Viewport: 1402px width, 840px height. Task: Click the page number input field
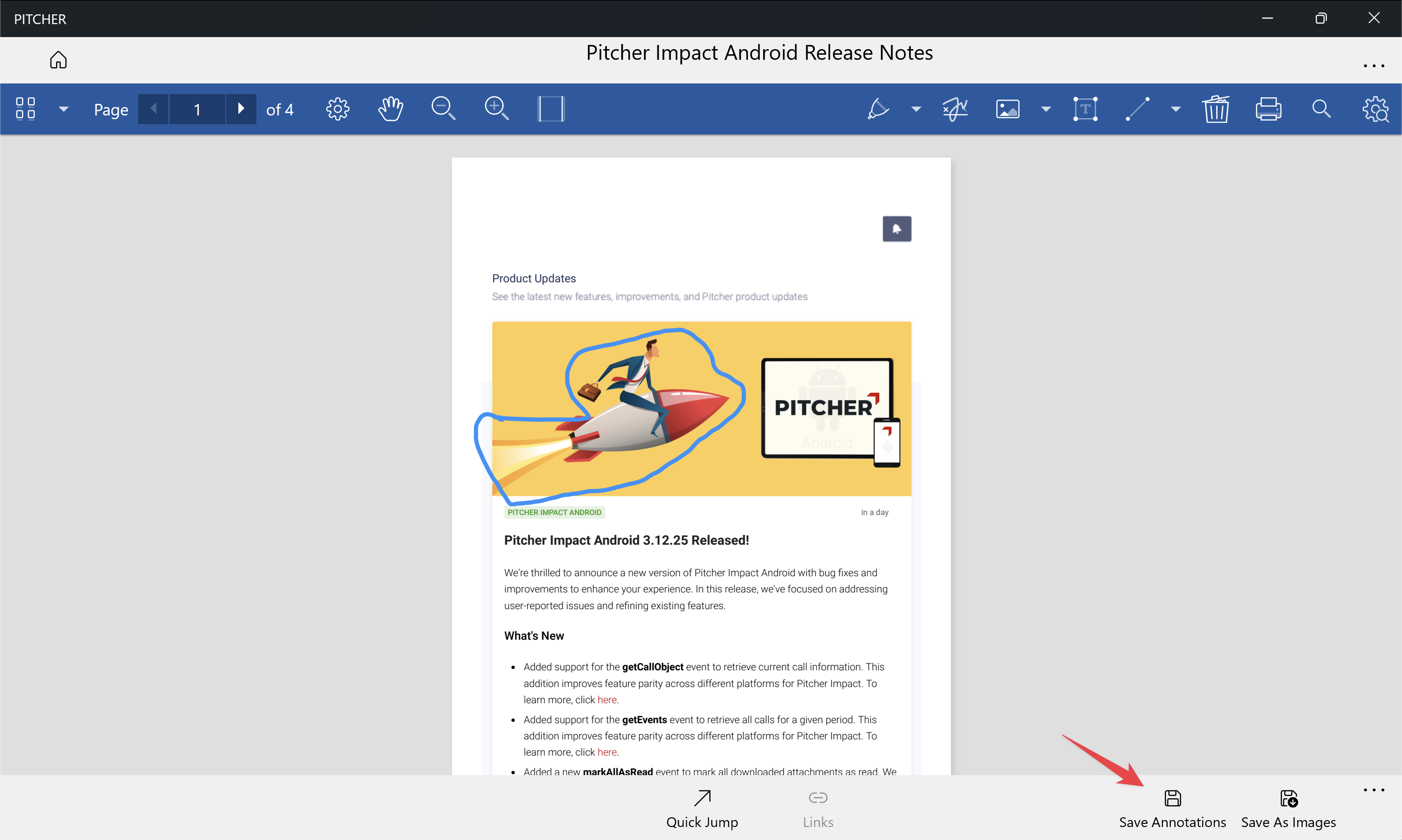pyautogui.click(x=197, y=108)
